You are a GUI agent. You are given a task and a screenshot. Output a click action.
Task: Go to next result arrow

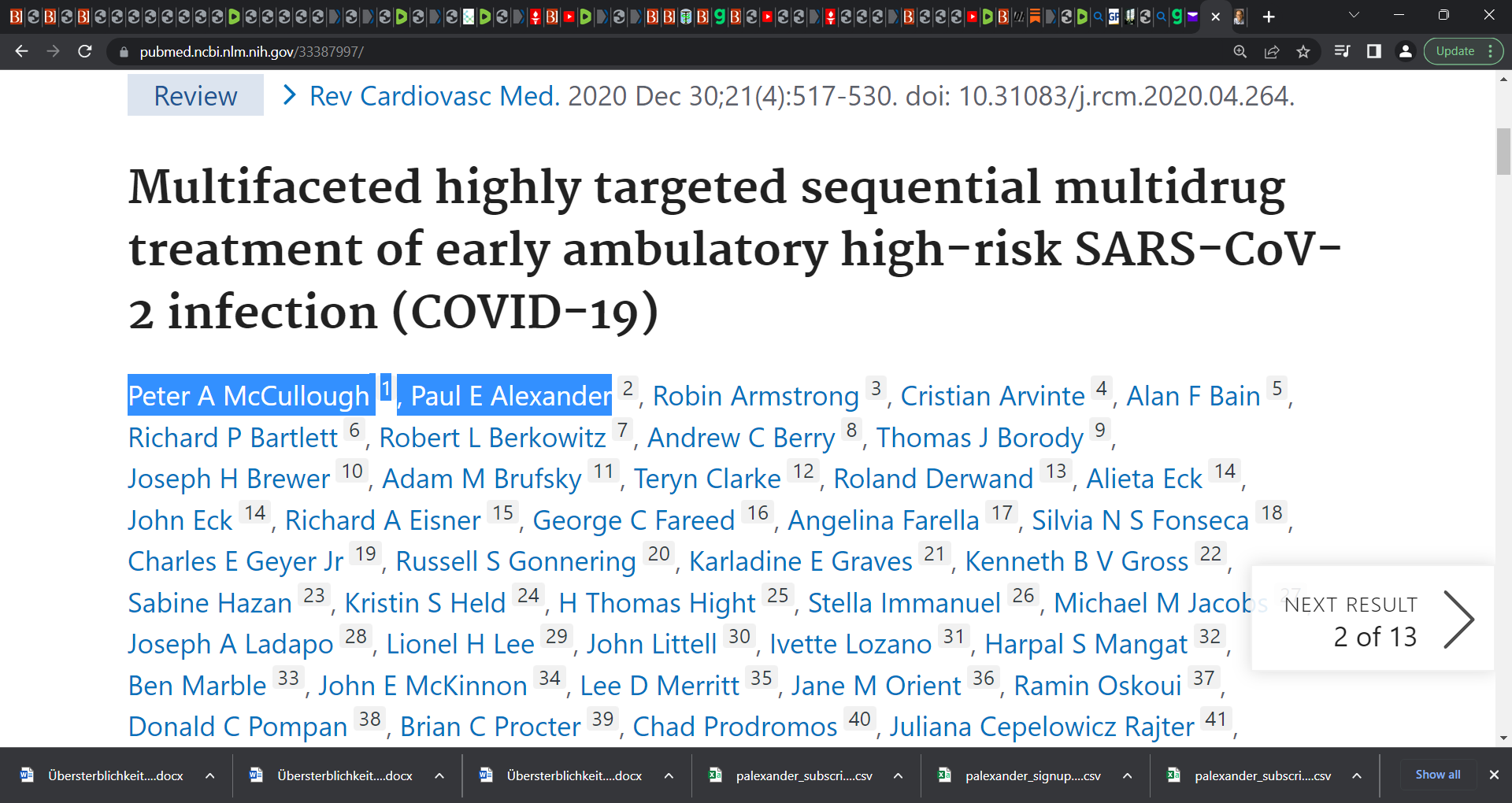click(x=1458, y=620)
